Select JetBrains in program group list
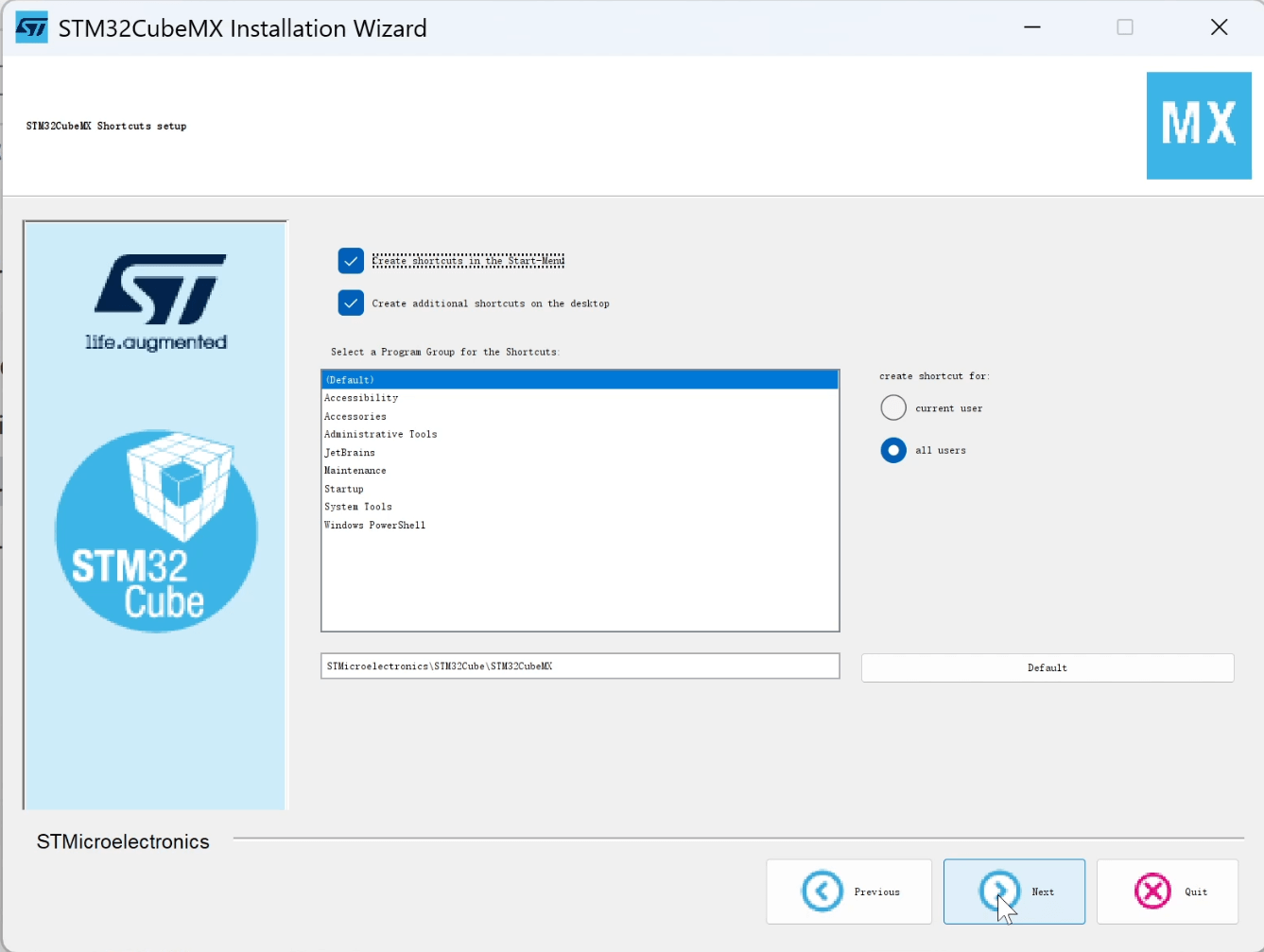The image size is (1264, 952). tap(350, 453)
